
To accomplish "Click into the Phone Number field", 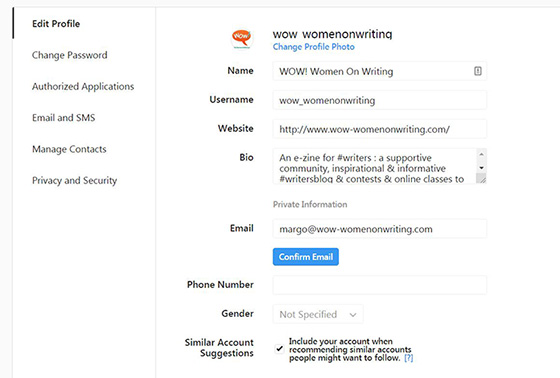I will 380,285.
